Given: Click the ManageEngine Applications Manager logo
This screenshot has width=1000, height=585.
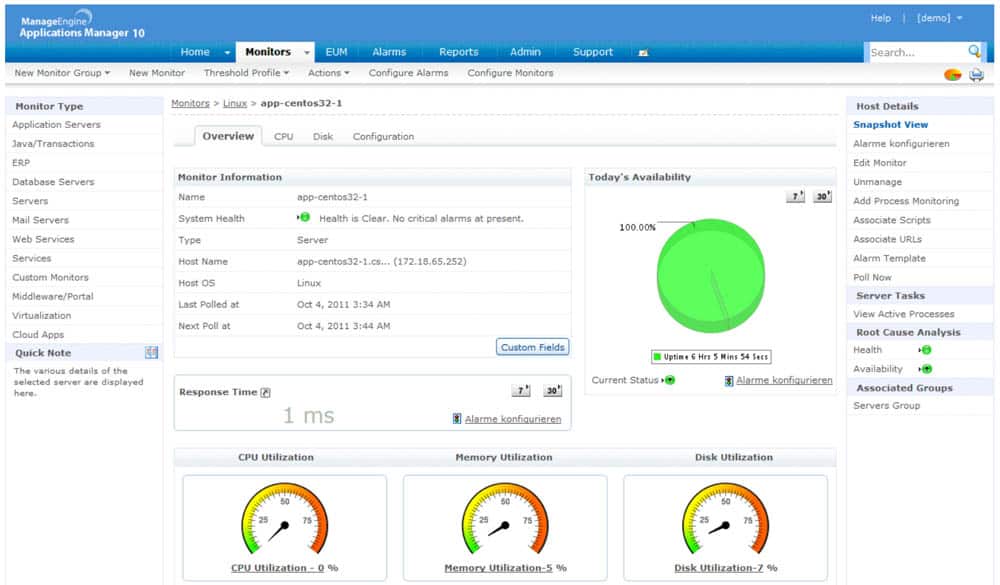Looking at the screenshot, I should (x=82, y=26).
